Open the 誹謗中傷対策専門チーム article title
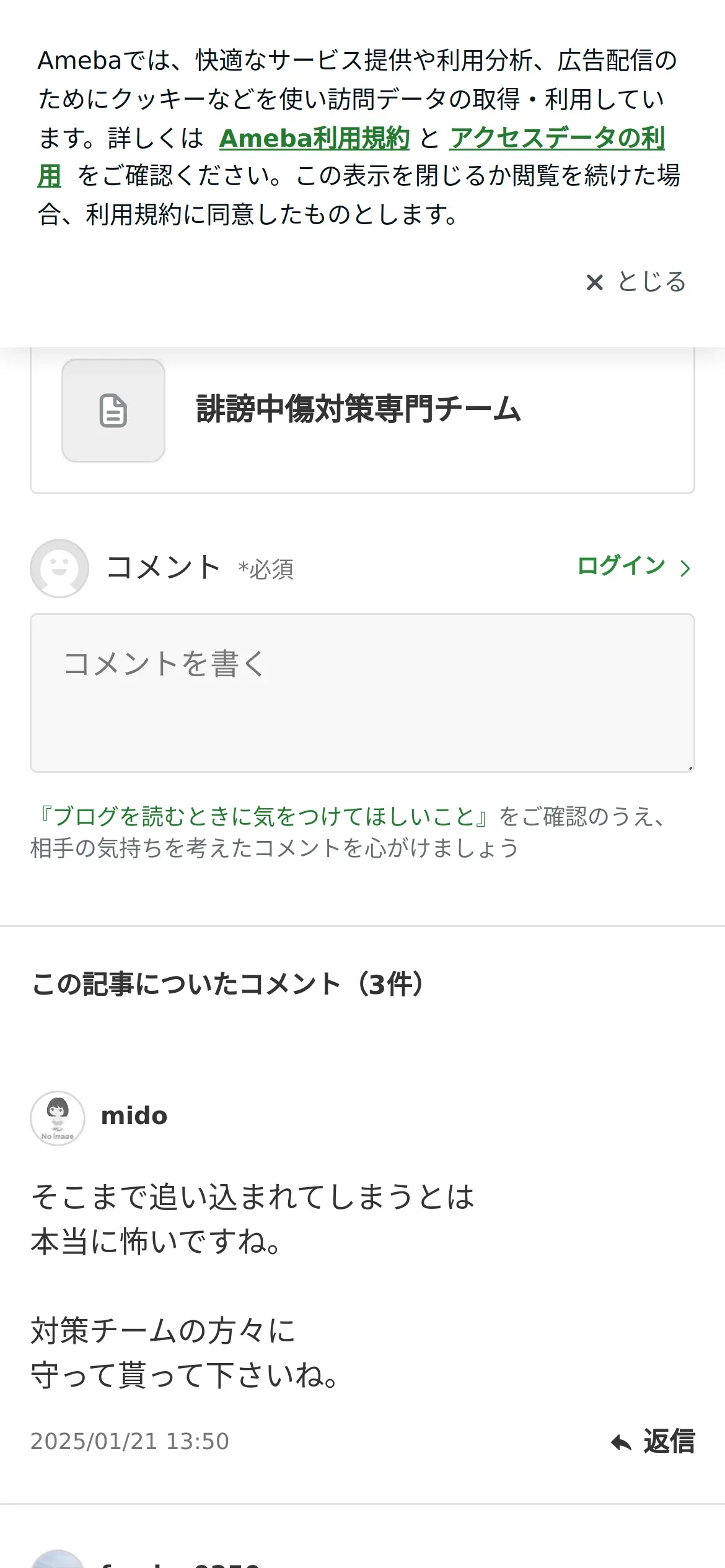This screenshot has width=725, height=1568. coord(358,409)
